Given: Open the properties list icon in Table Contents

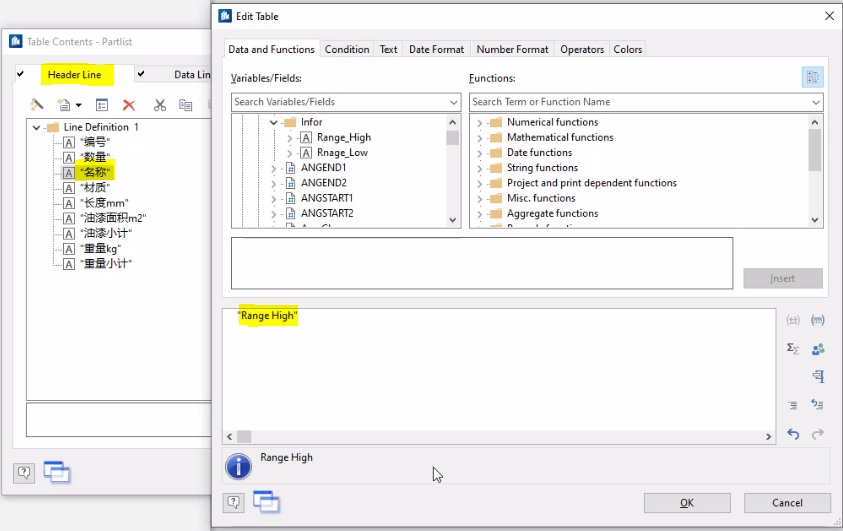Looking at the screenshot, I should click(102, 105).
